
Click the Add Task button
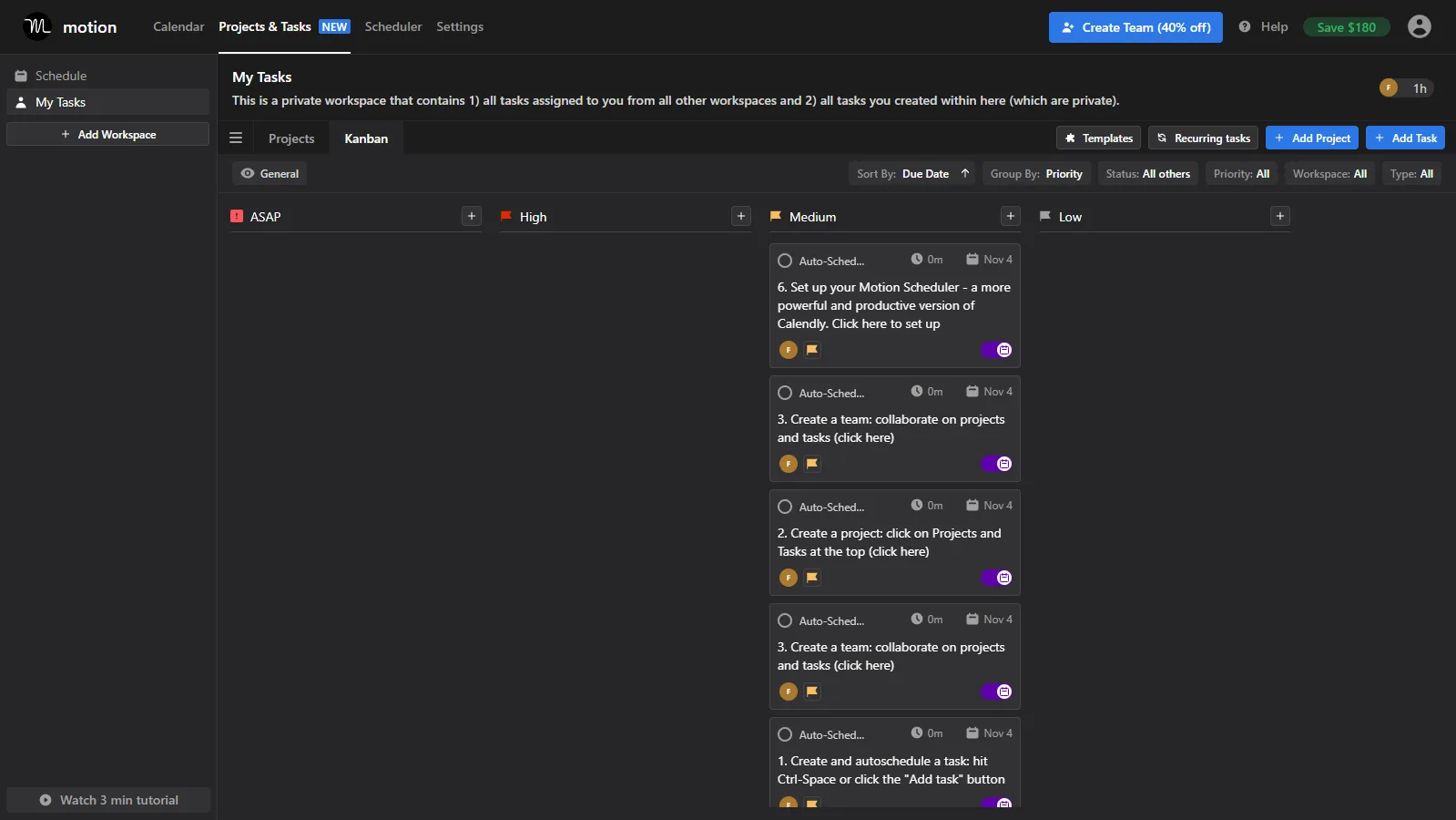pyautogui.click(x=1405, y=138)
